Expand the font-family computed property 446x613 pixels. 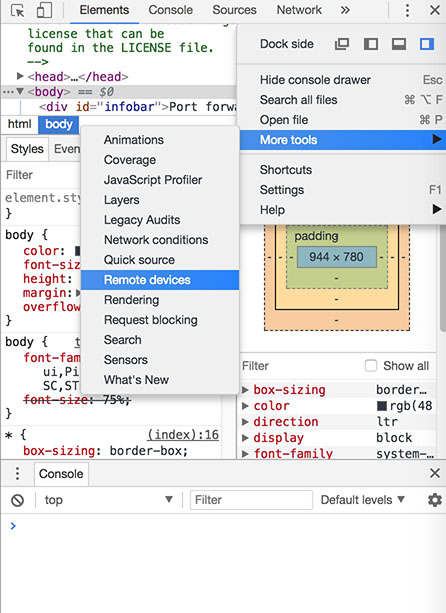245,453
